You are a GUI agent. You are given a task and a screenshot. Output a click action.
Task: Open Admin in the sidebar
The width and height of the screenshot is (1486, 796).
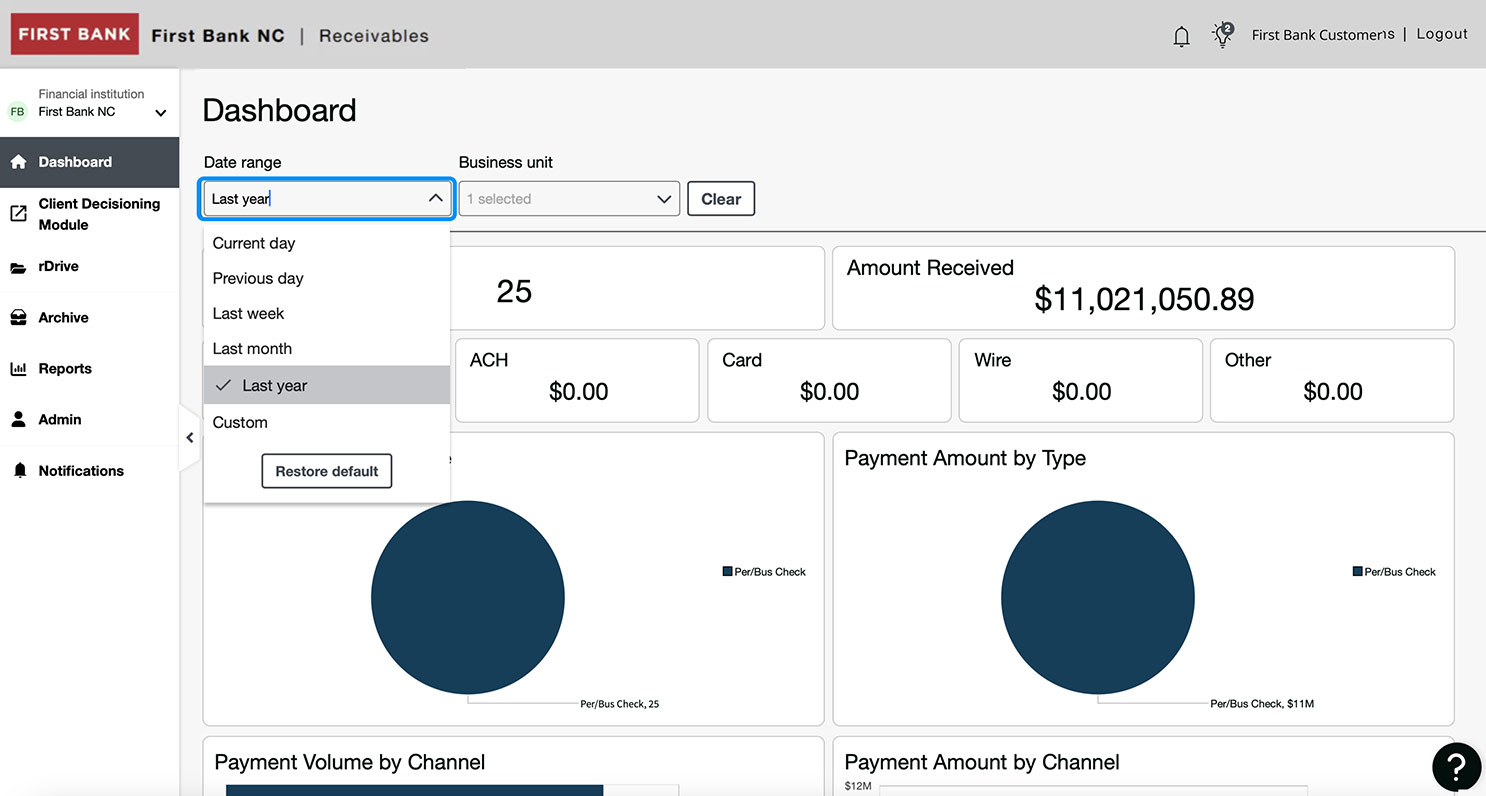(x=90, y=420)
